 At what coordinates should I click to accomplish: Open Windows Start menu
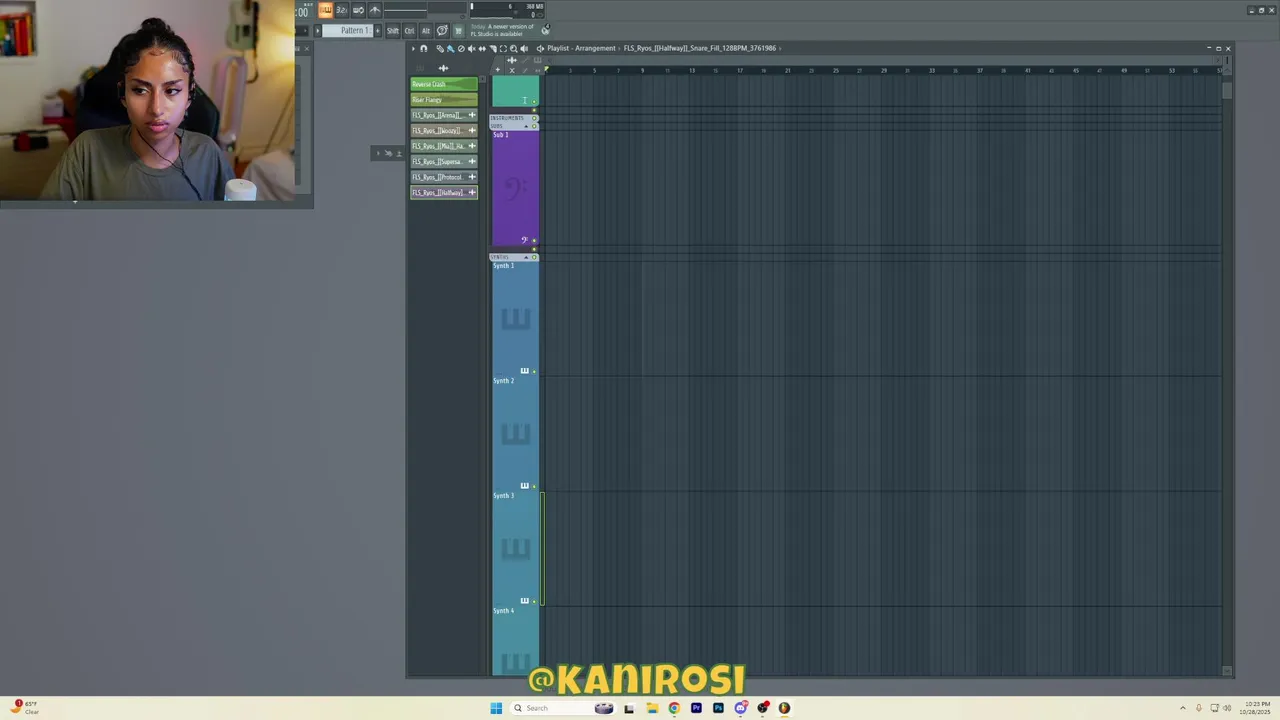tap(496, 708)
